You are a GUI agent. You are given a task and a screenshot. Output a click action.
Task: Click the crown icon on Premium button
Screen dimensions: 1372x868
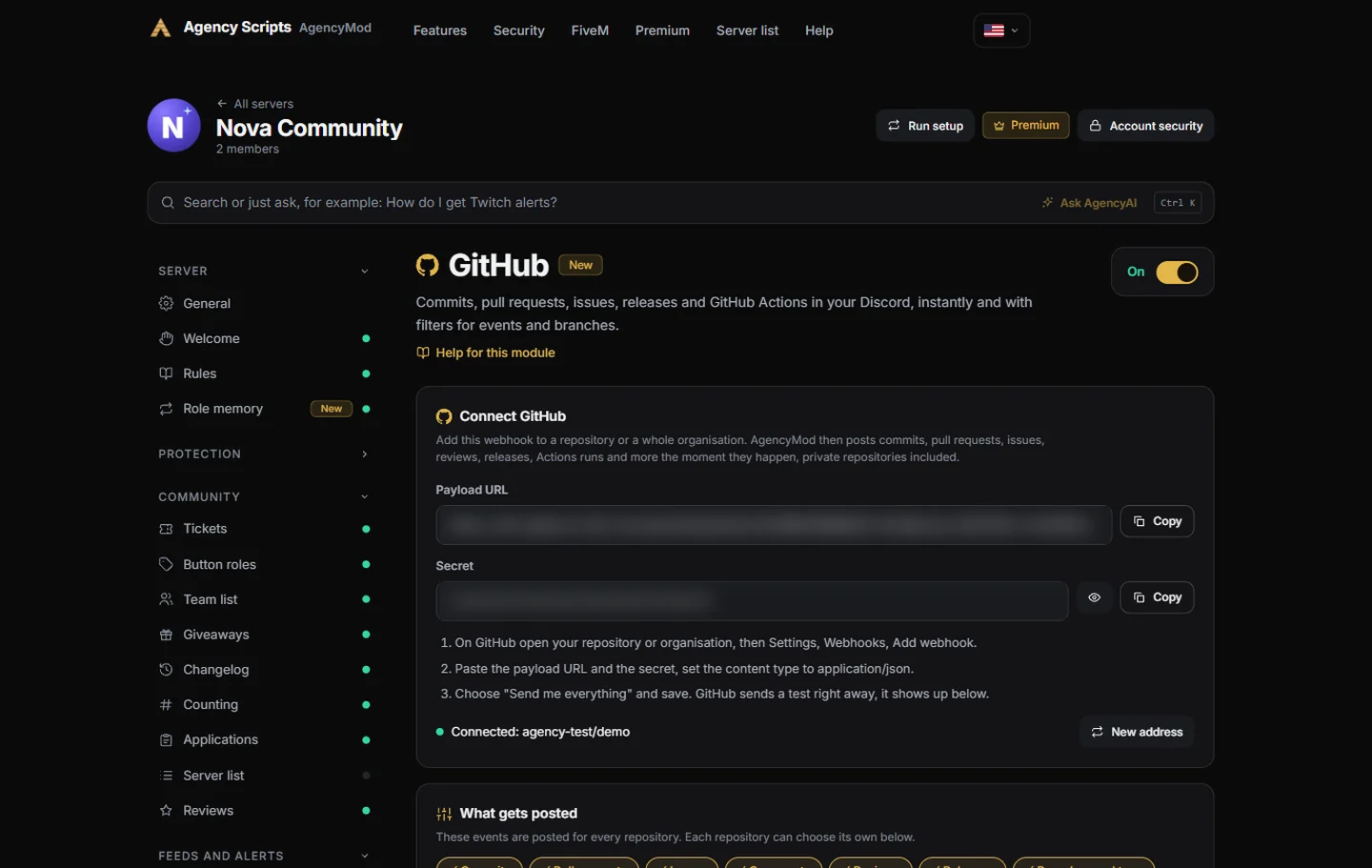pos(999,126)
